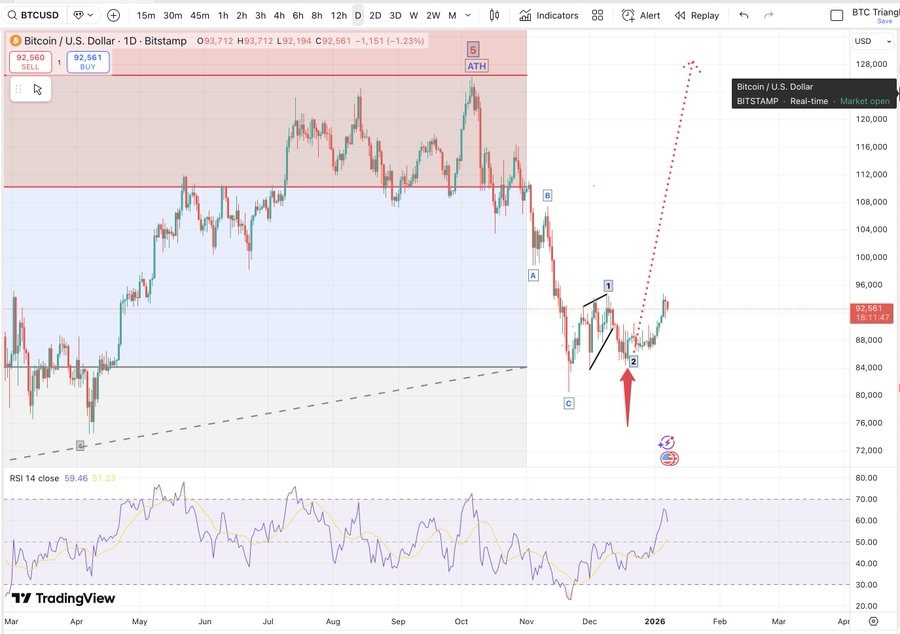This screenshot has height=634, width=900.
Task: Open the layout templates grid icon
Action: [x=597, y=15]
